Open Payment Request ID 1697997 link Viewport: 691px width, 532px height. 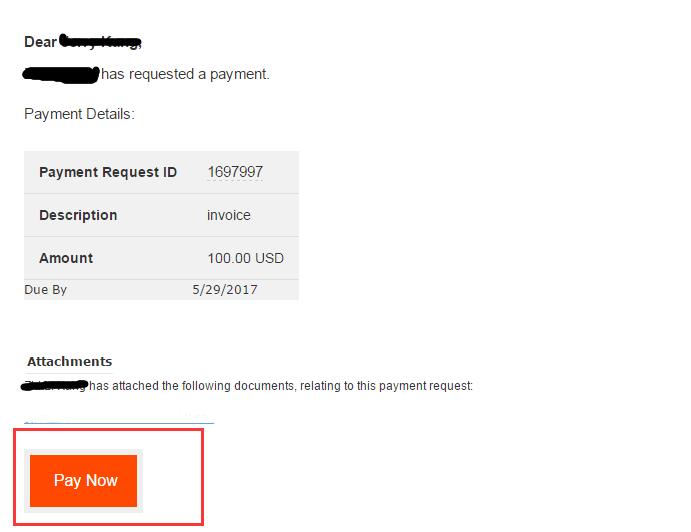(x=235, y=172)
